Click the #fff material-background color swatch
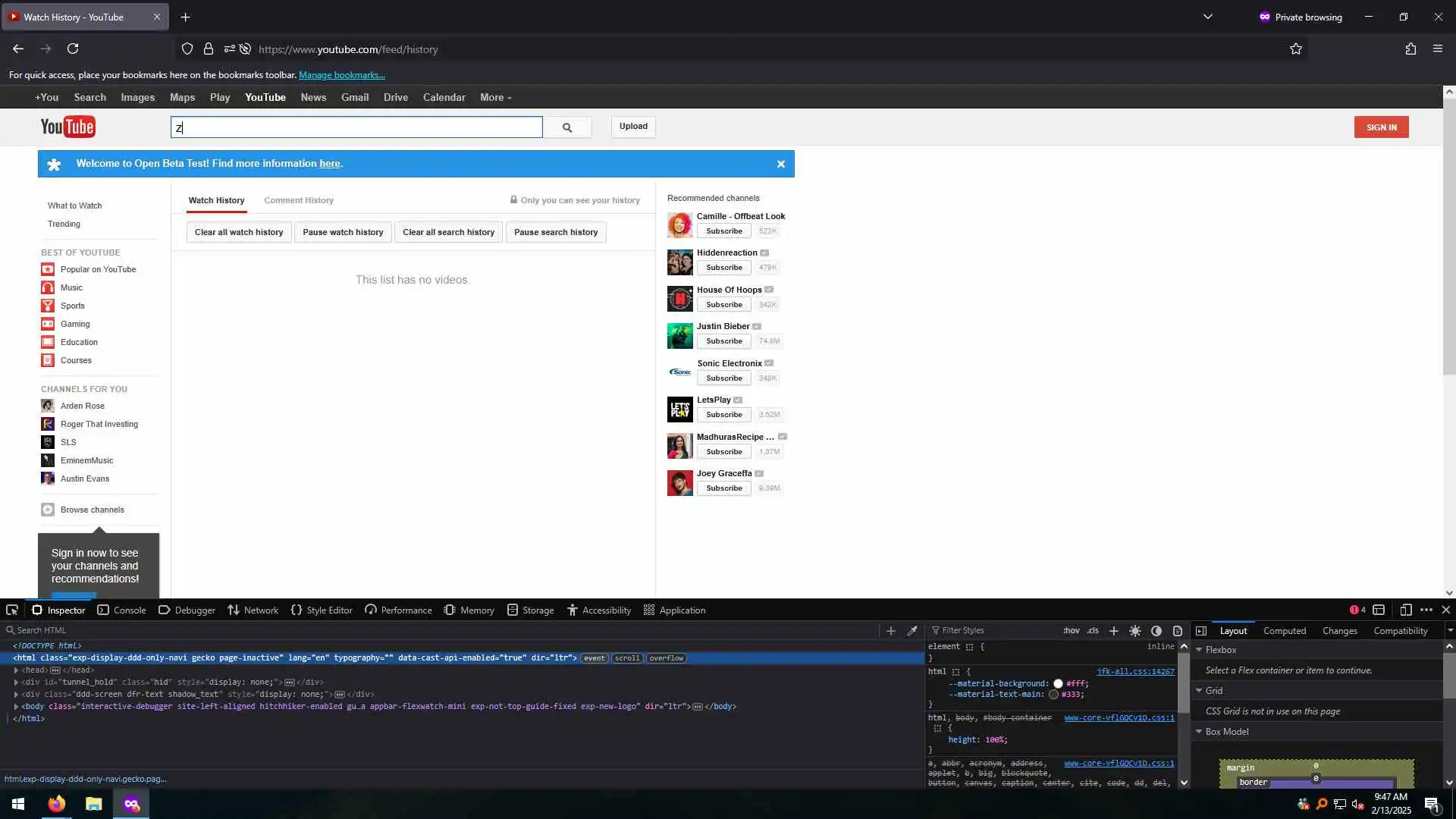This screenshot has width=1456, height=819. click(1058, 683)
